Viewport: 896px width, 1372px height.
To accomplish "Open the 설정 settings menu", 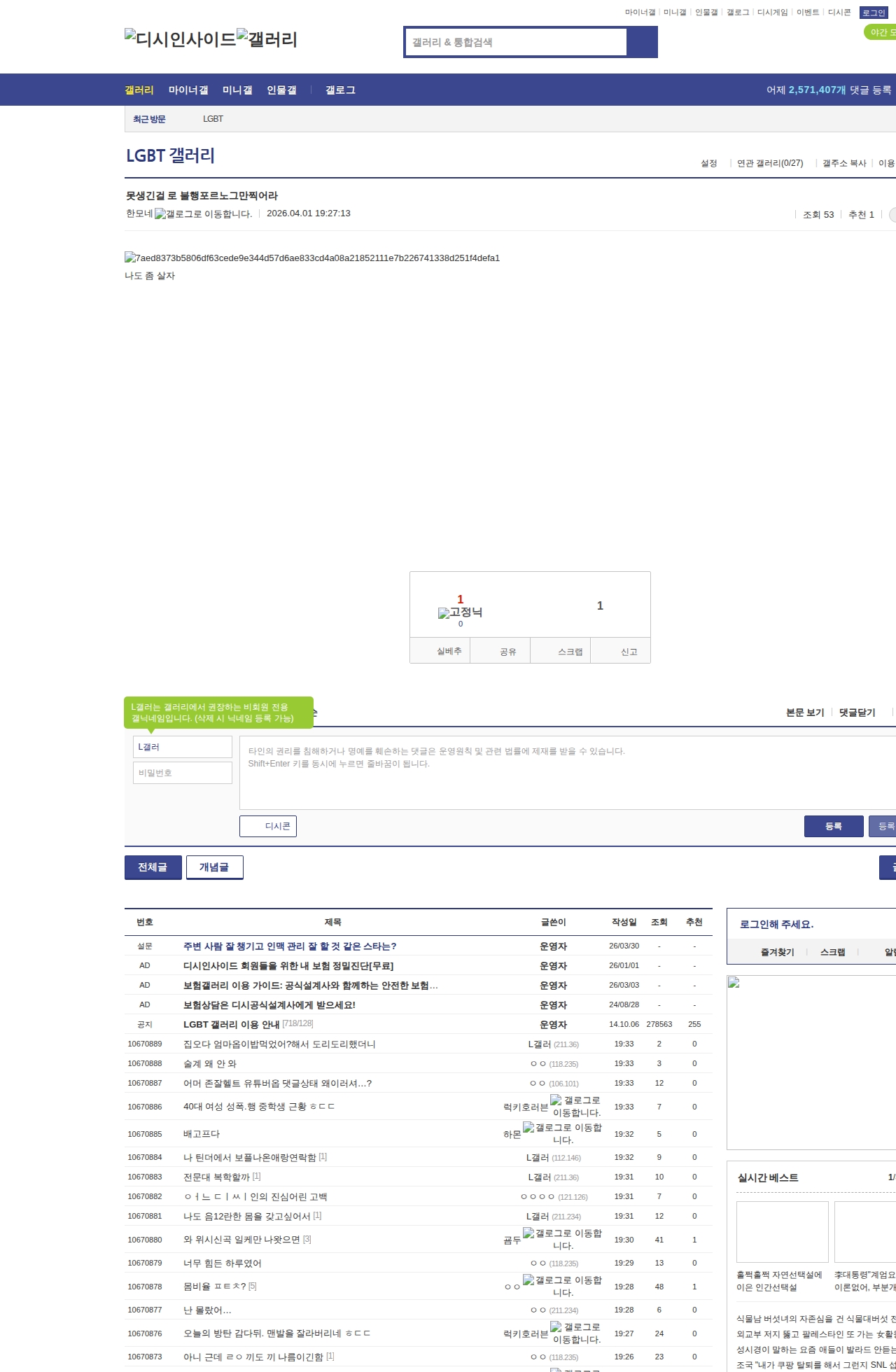I will click(x=709, y=163).
